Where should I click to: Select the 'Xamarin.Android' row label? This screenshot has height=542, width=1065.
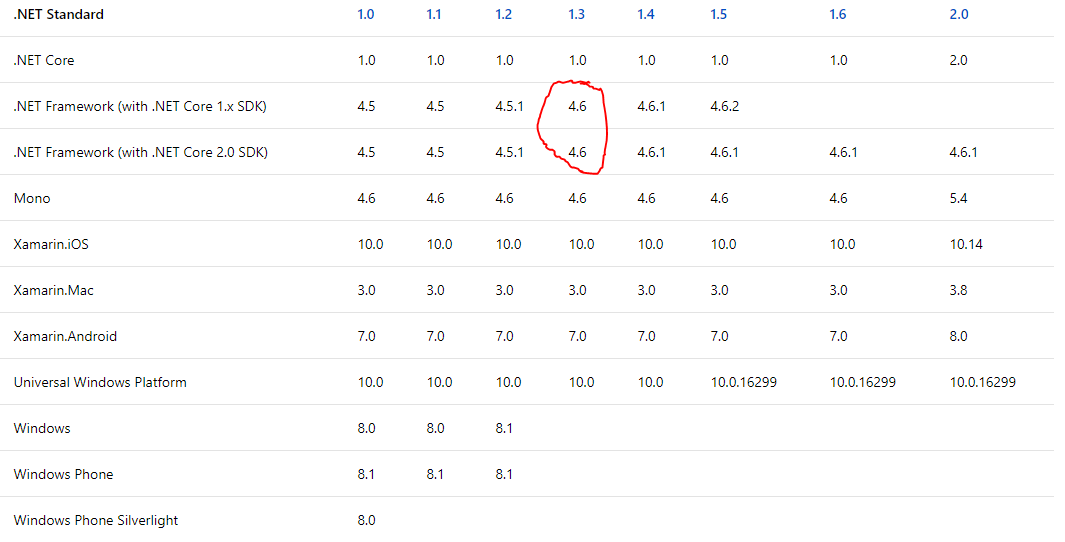pyautogui.click(x=65, y=337)
